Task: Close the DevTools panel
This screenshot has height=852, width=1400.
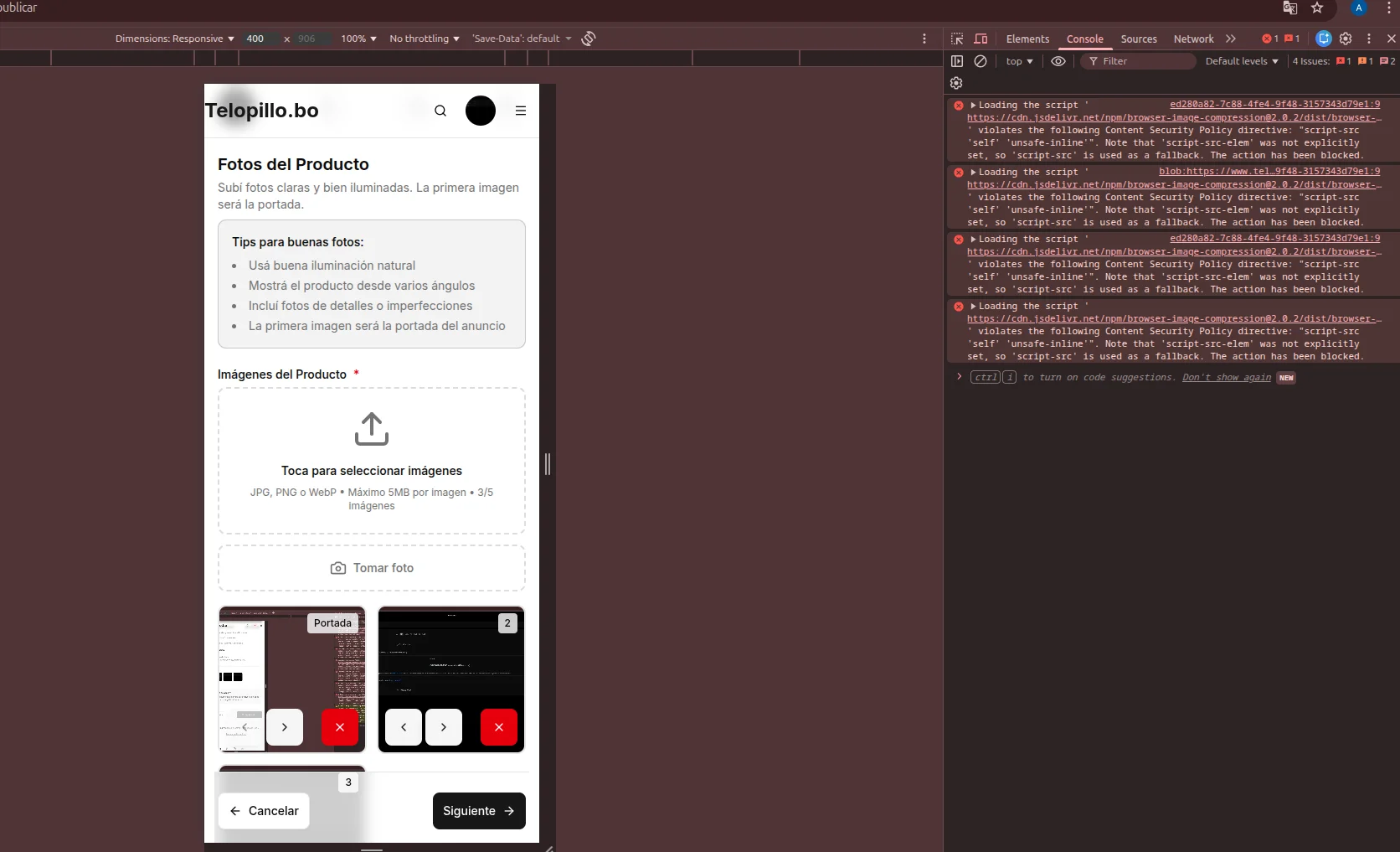Action: point(1392,39)
